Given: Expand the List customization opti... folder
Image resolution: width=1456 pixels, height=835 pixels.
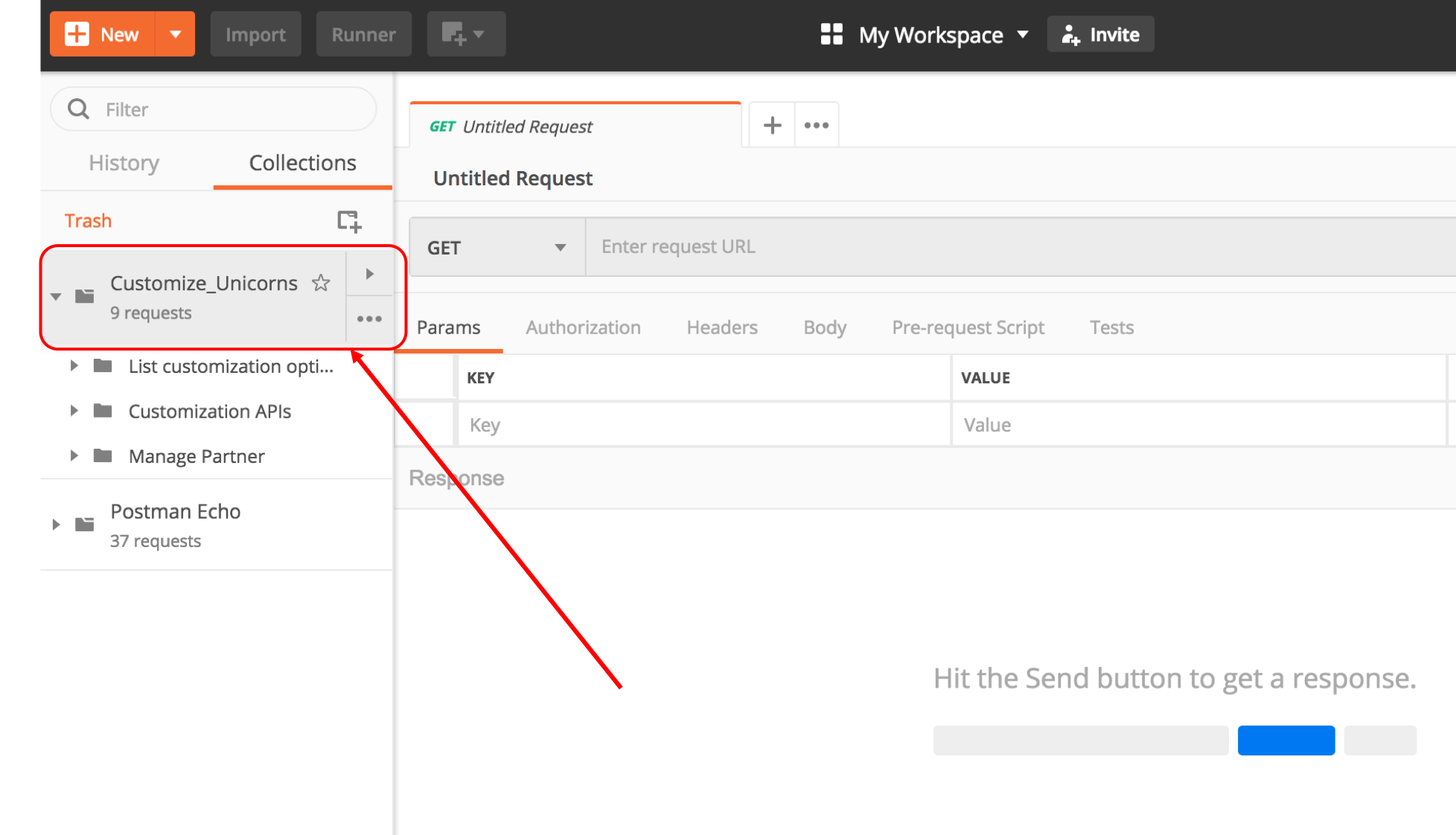Looking at the screenshot, I should 74,366.
